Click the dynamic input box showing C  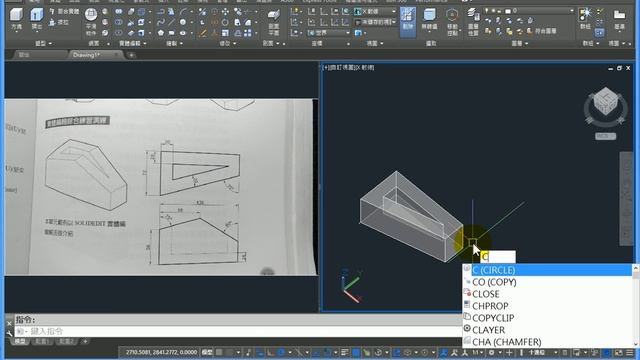coord(498,257)
